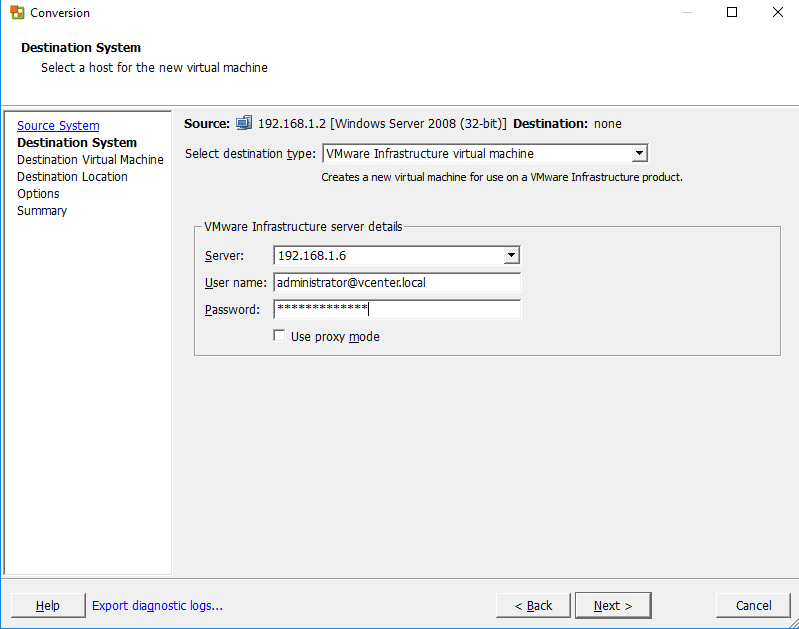Click the Password input field
Screen dimensions: 799x629
pyautogui.click(x=397, y=309)
